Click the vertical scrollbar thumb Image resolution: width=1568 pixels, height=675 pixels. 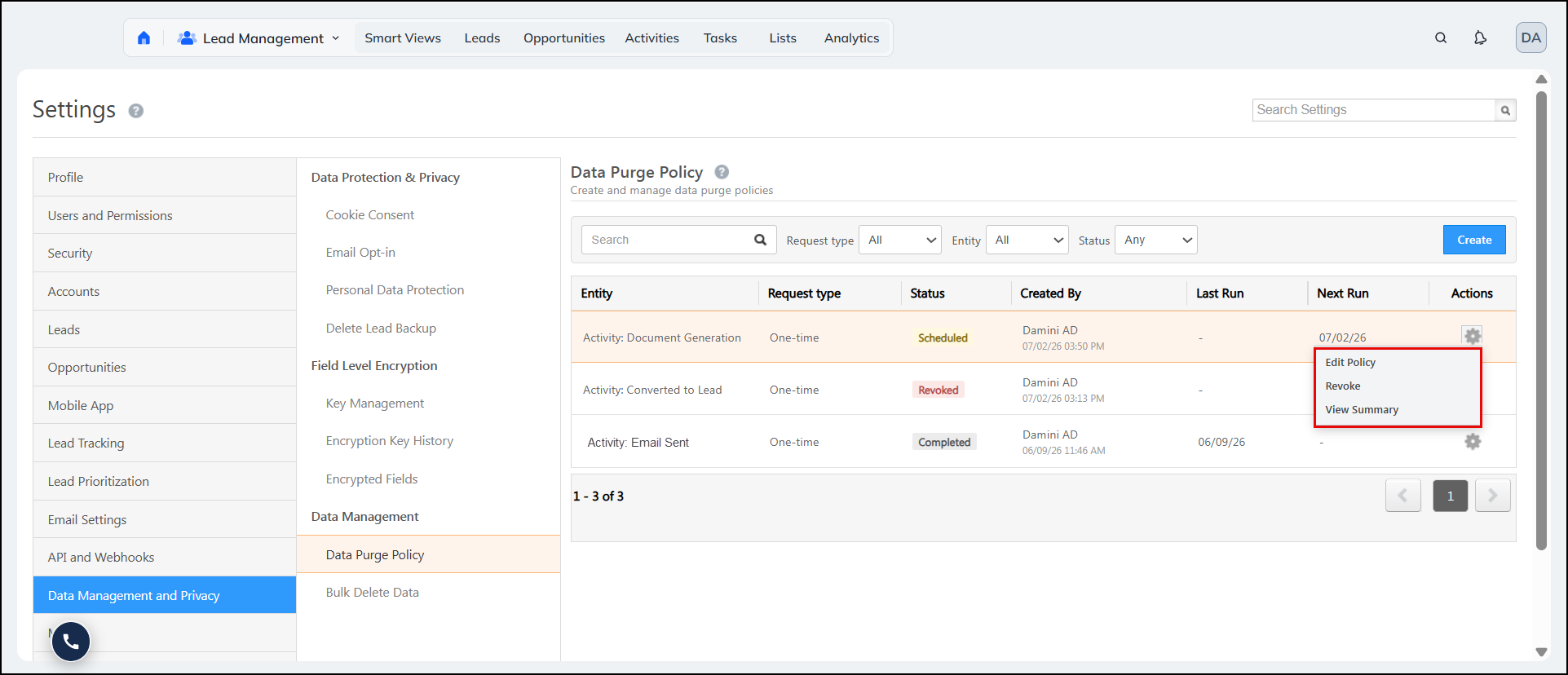[x=1541, y=320]
